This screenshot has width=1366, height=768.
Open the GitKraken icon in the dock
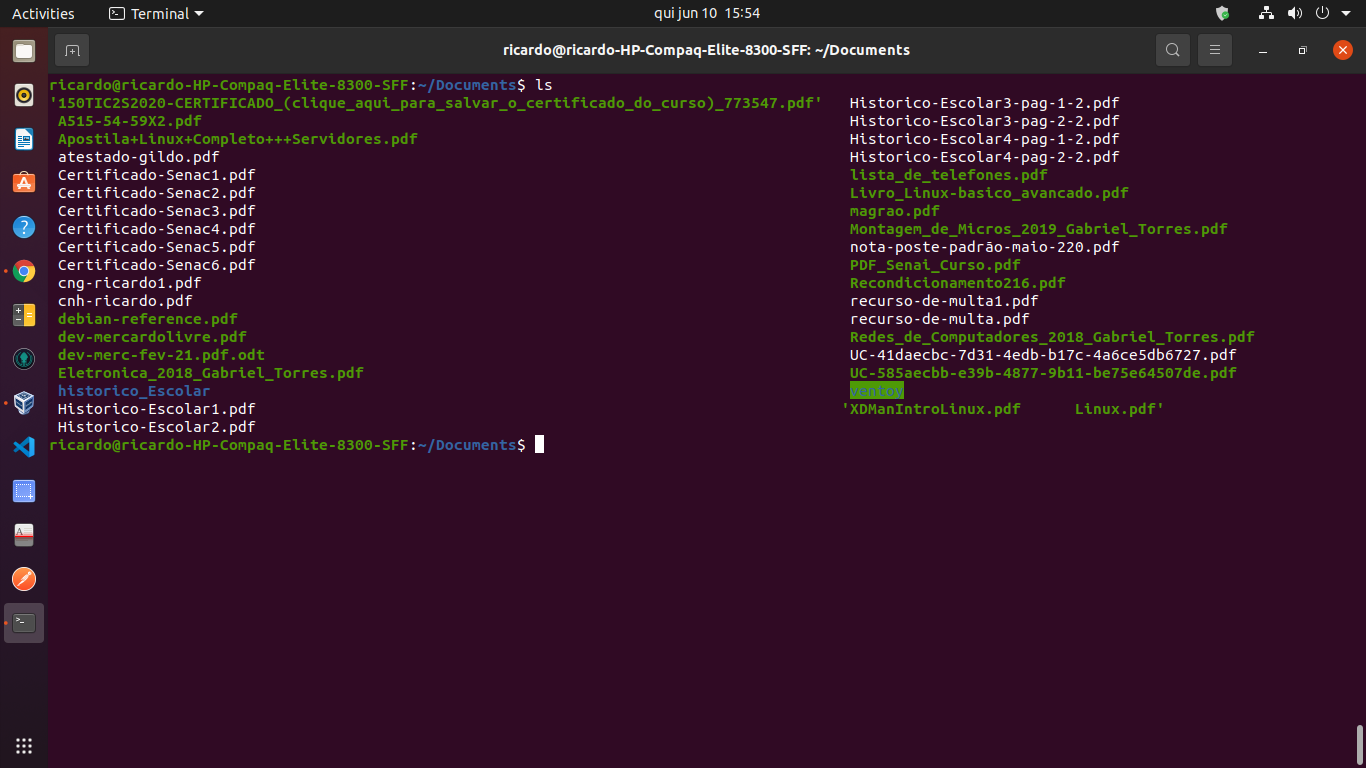click(24, 359)
